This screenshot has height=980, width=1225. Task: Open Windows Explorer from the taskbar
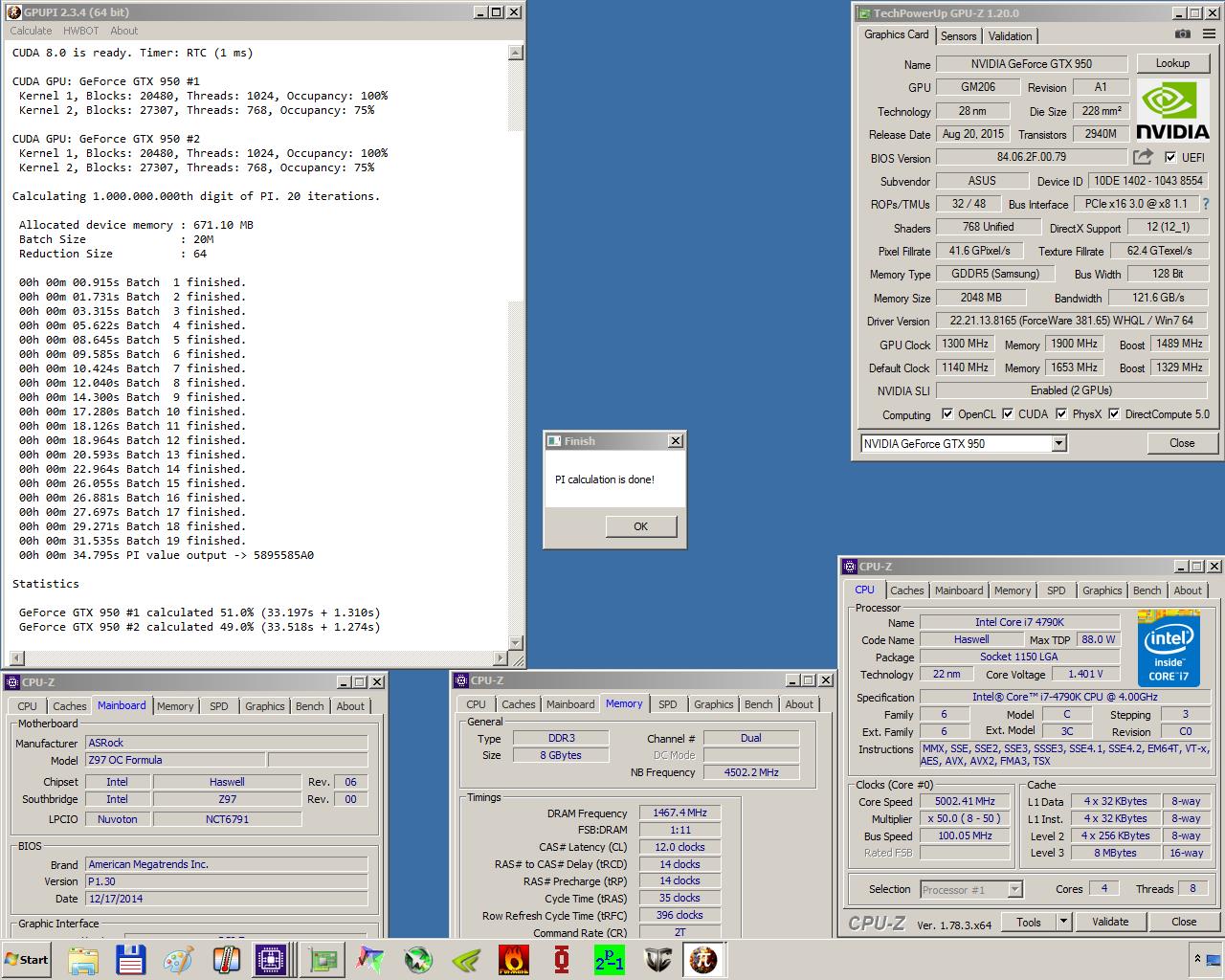pos(83,959)
